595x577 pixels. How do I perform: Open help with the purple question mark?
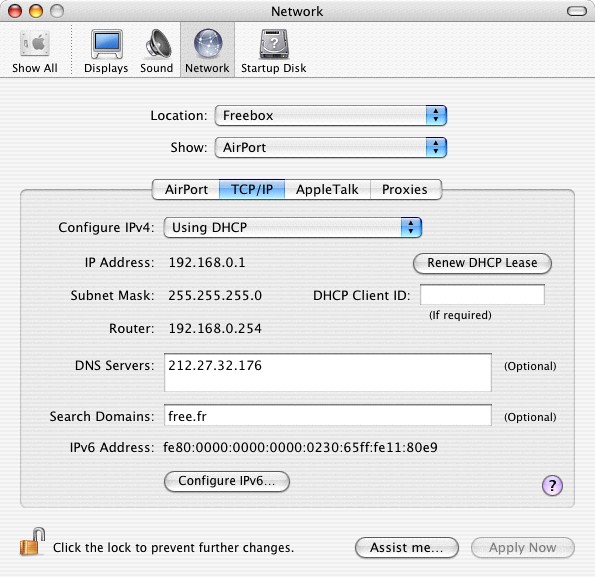(552, 485)
